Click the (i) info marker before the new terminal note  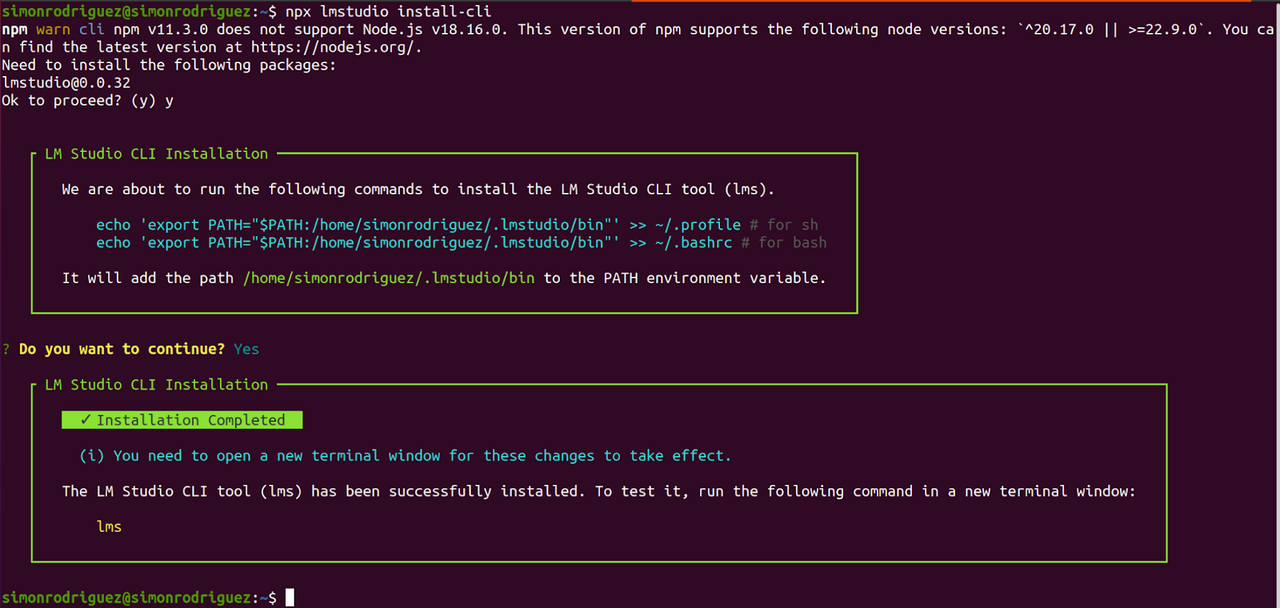tap(92, 456)
